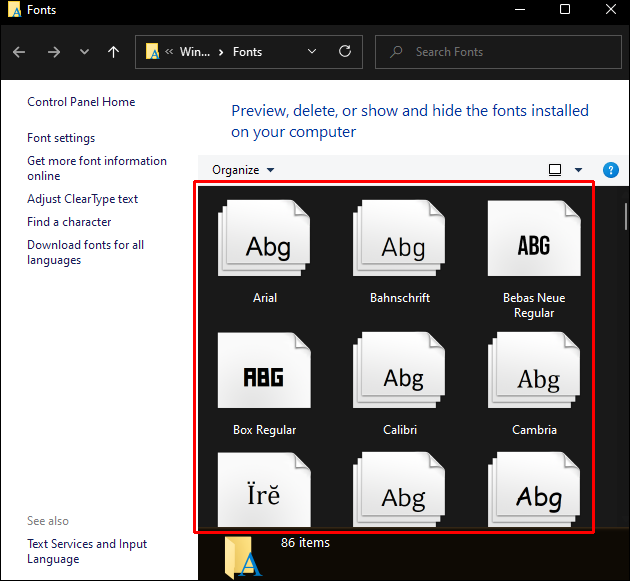Expand the address bar history dropdown

(312, 52)
